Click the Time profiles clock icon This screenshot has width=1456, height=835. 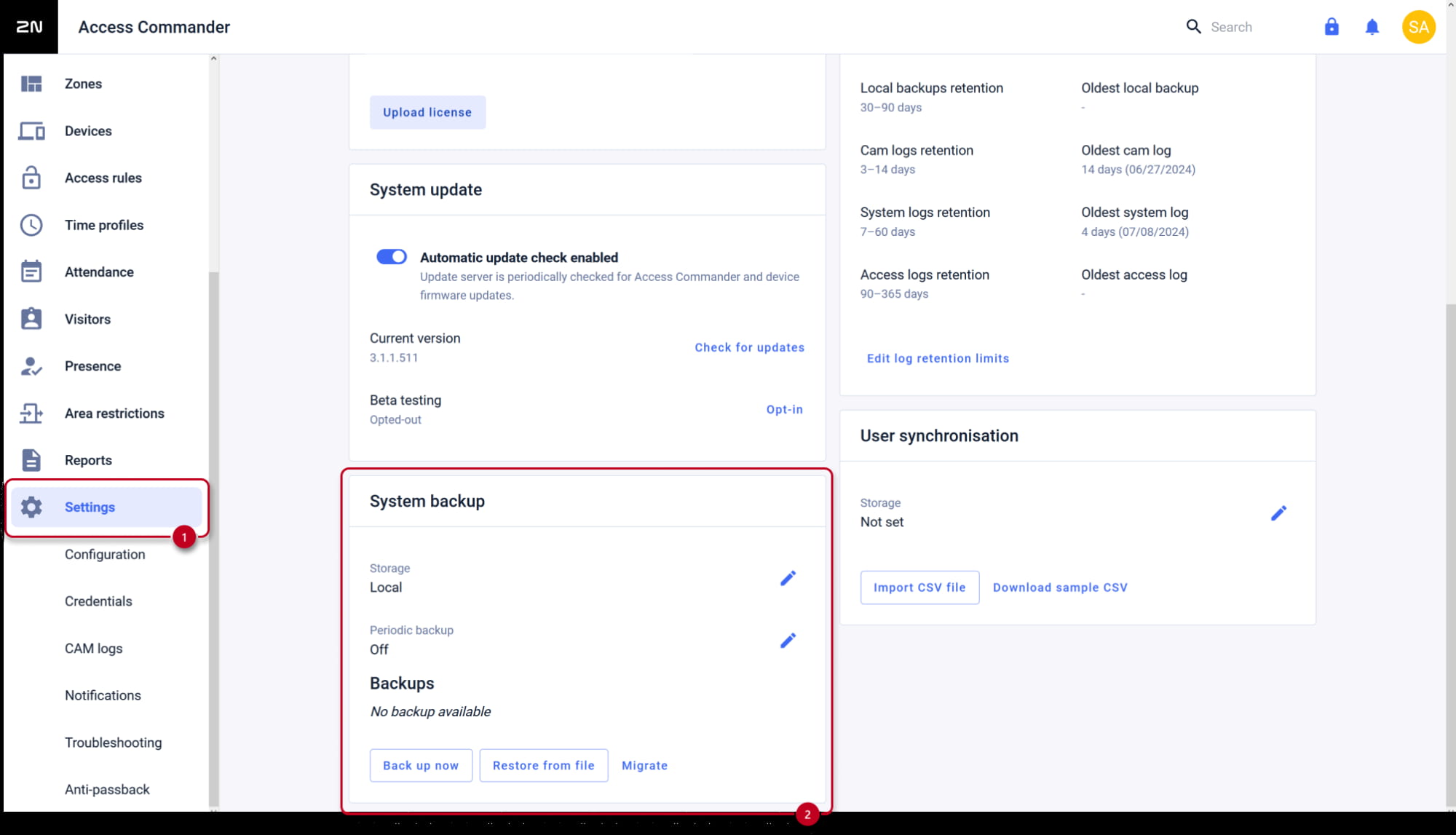tap(31, 225)
